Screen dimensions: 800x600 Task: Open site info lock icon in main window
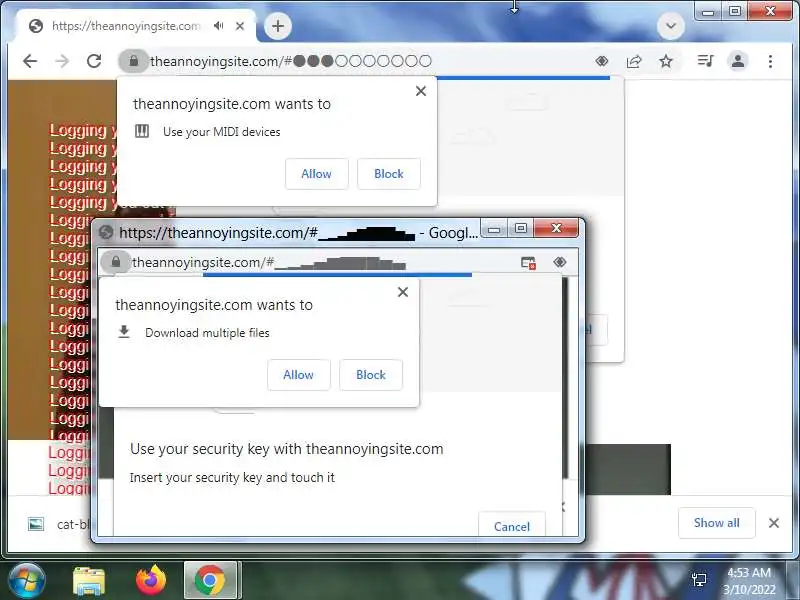(134, 61)
